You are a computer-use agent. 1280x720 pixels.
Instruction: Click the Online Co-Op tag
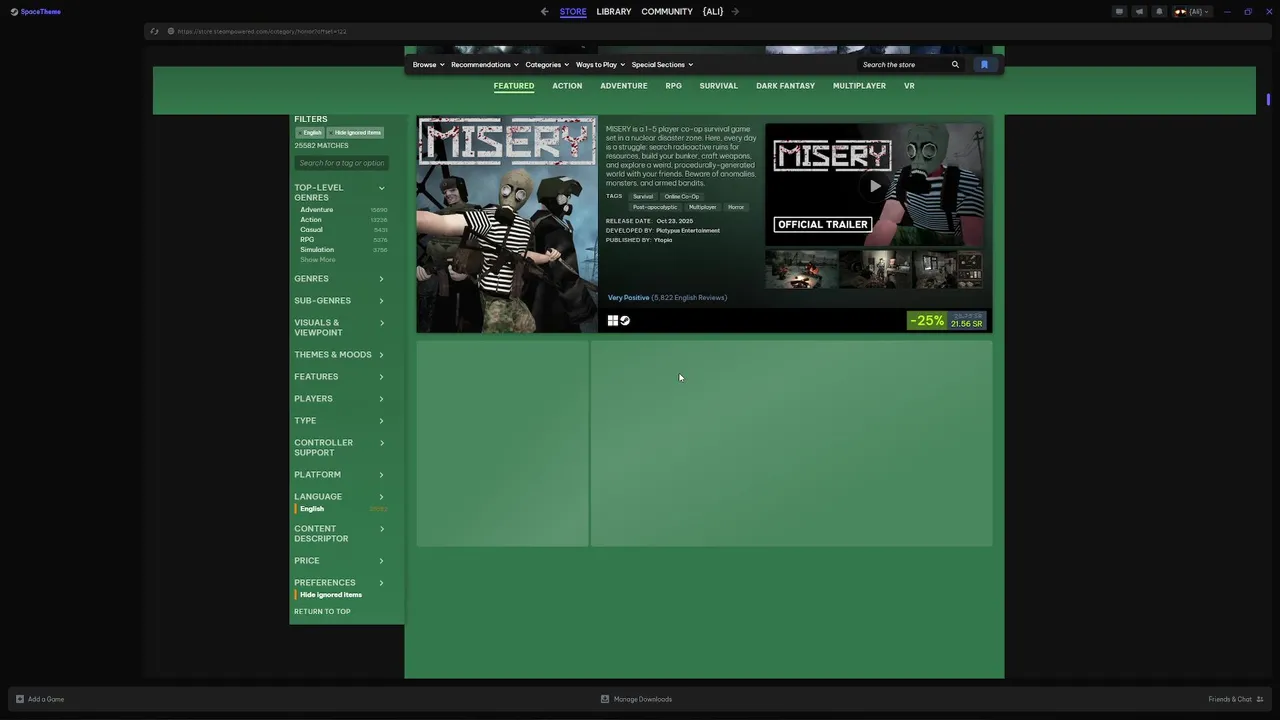682,197
